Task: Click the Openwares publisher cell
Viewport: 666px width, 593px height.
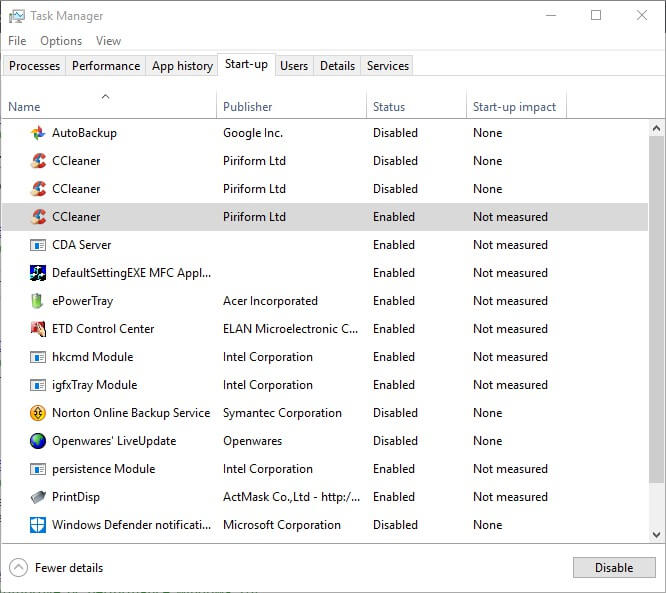Action: point(252,441)
